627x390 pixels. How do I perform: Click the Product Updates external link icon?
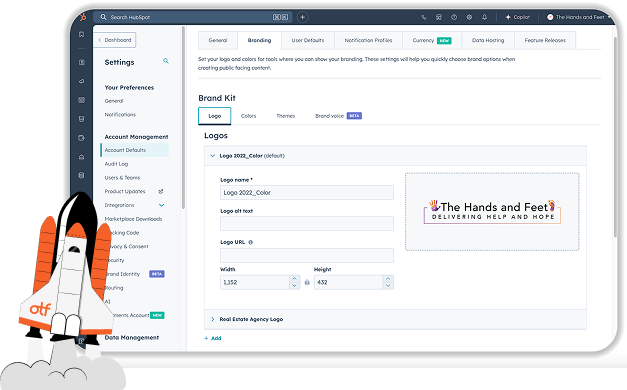coord(161,192)
